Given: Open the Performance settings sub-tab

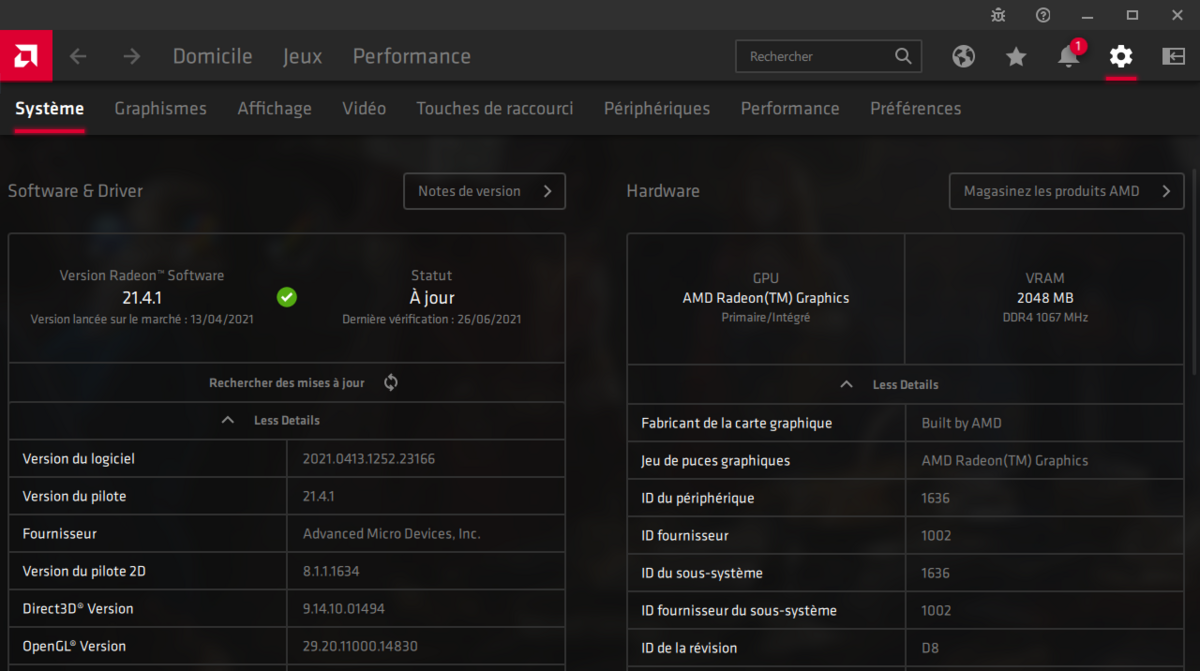Looking at the screenshot, I should 790,108.
